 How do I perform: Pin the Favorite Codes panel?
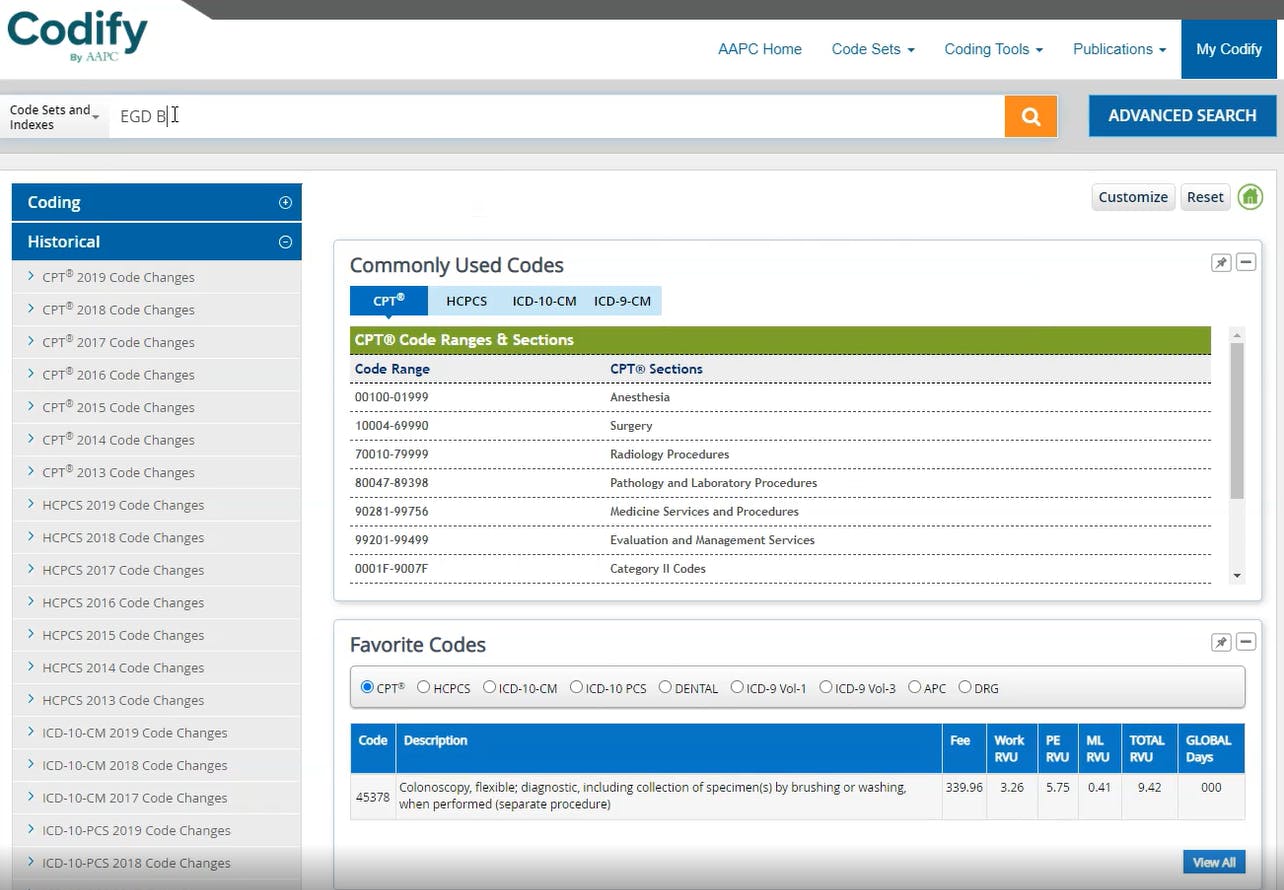pyautogui.click(x=1221, y=642)
